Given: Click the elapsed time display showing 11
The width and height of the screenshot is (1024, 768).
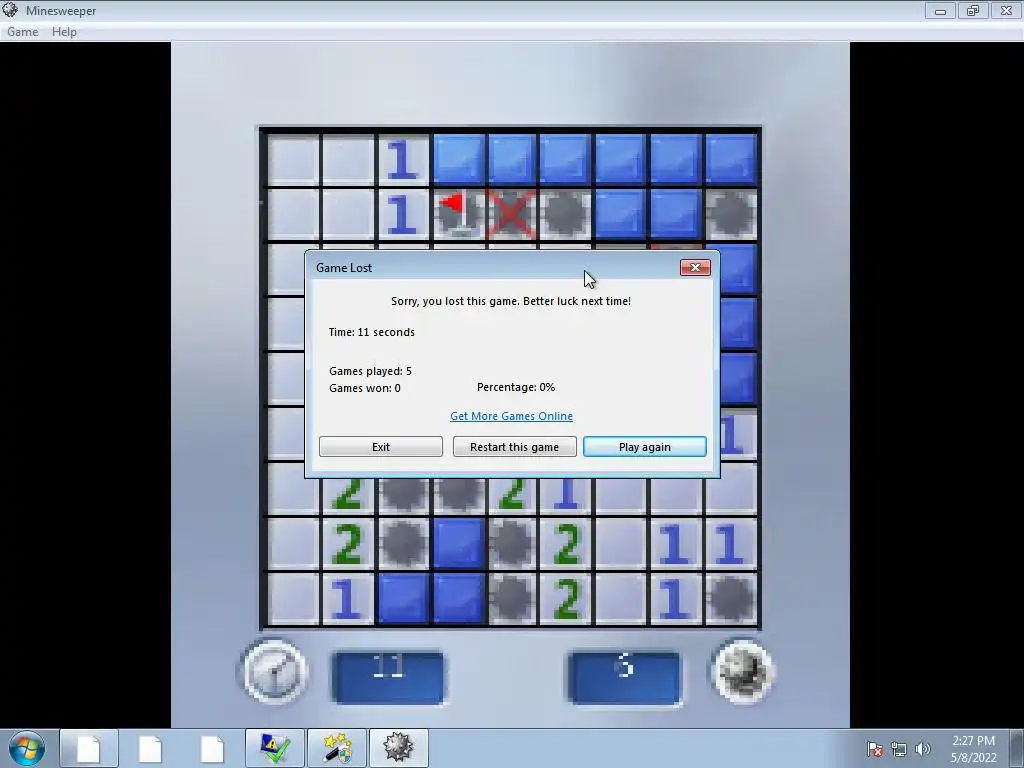Looking at the screenshot, I should [x=388, y=677].
